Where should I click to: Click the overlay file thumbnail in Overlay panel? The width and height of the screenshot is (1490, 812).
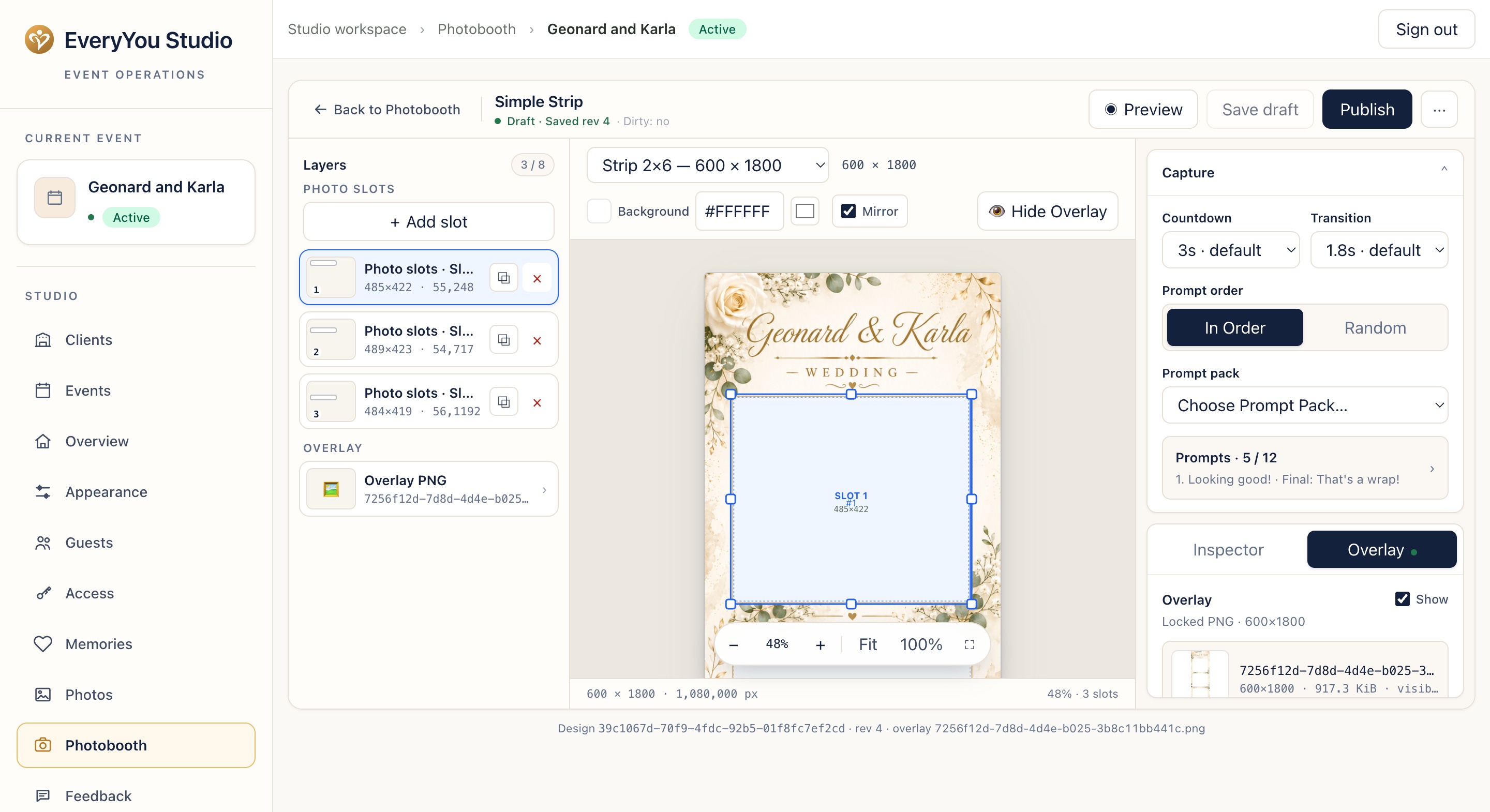pos(1200,674)
